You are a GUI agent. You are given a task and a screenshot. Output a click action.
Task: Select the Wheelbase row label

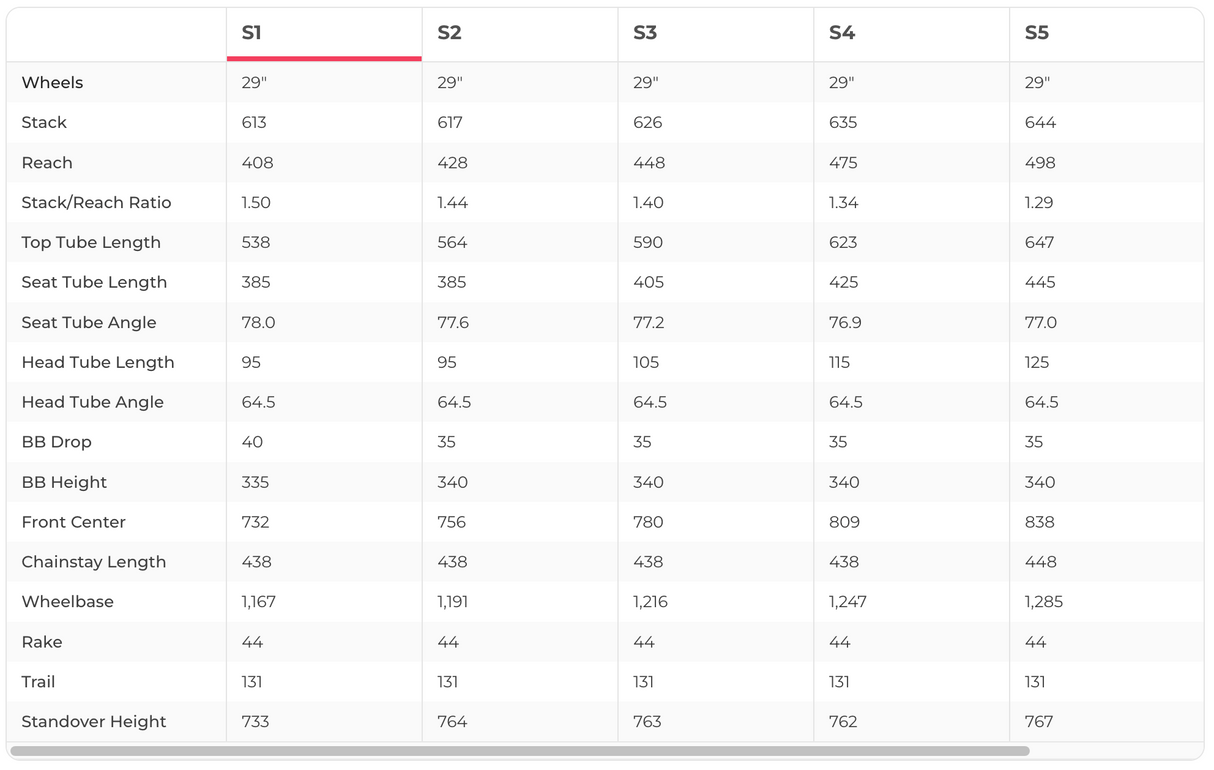(x=67, y=602)
